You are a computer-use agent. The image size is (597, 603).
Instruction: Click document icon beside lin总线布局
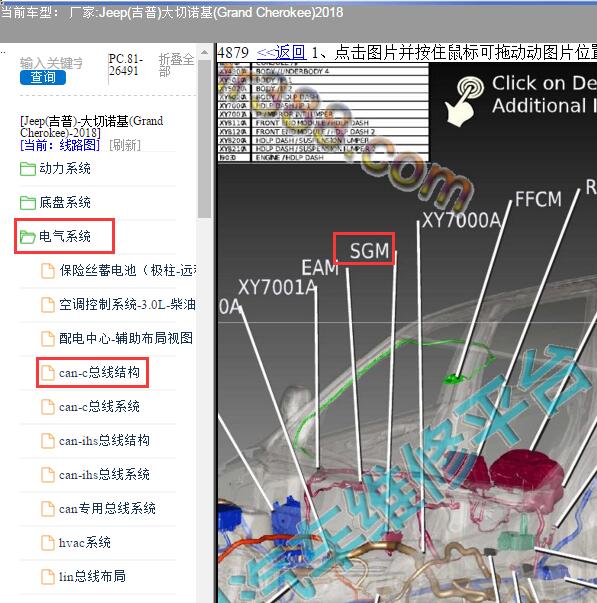(x=48, y=577)
